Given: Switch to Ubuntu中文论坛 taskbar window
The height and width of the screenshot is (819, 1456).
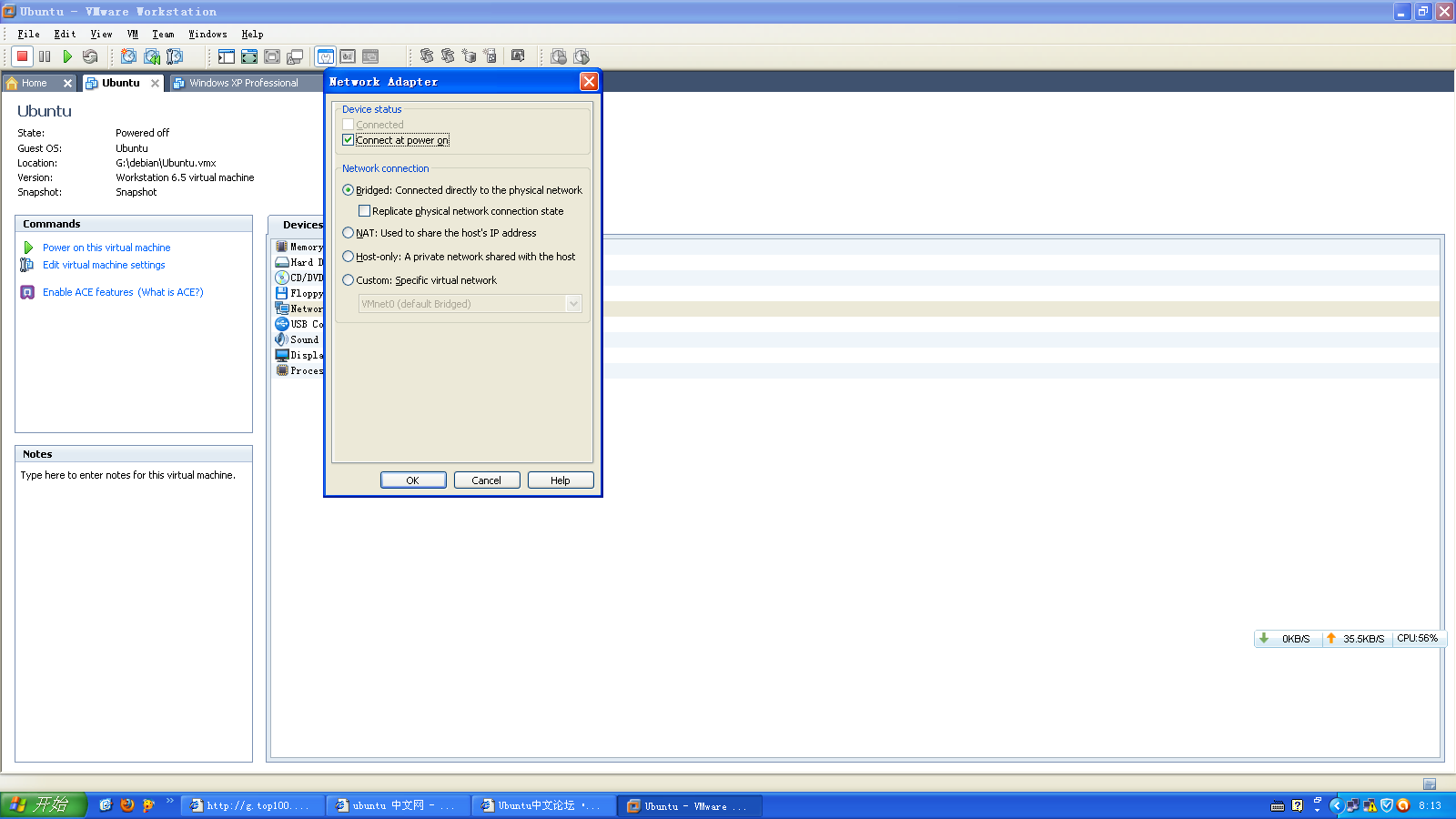Looking at the screenshot, I should click(543, 805).
